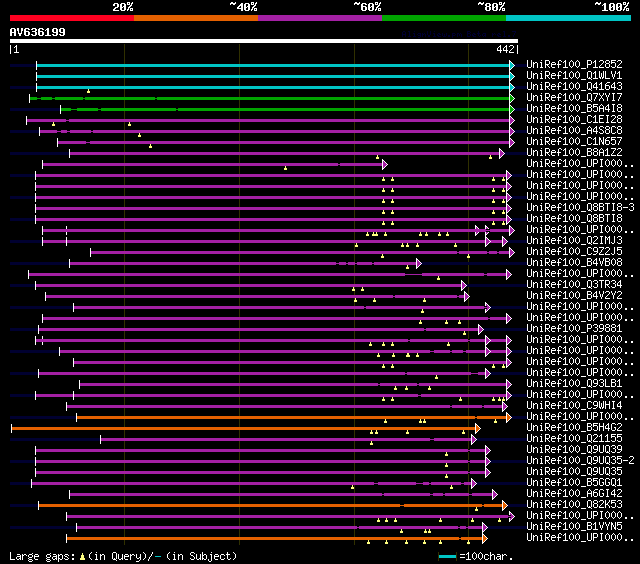This screenshot has height=564, width=640.
Task: Select the UniRef100_A6GI42 label
Action: pyautogui.click(x=574, y=494)
